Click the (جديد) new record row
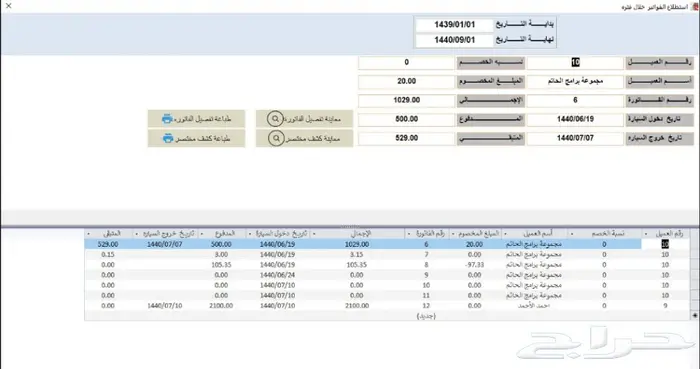700x369 pixels. (x=387, y=316)
